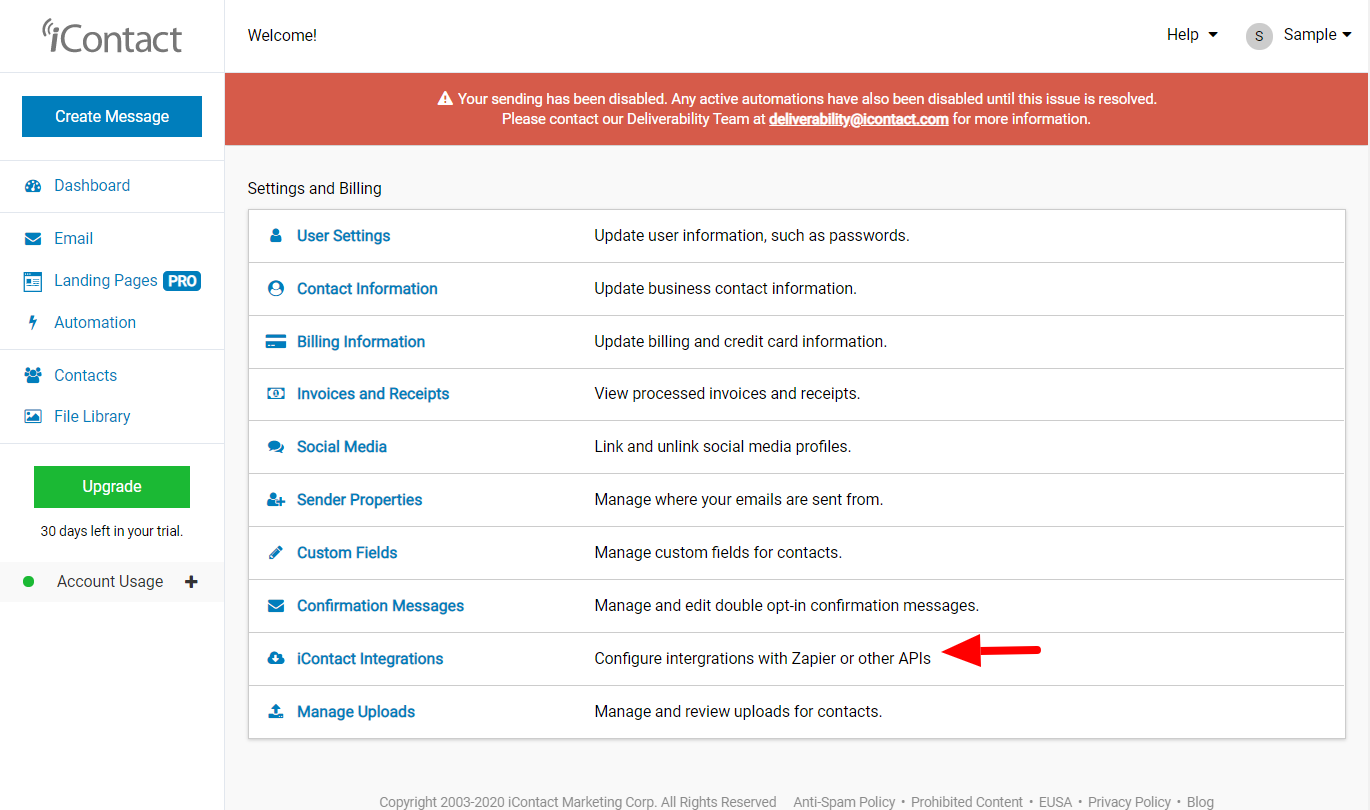The width and height of the screenshot is (1370, 810).
Task: Click the warning triangle icon in alert banner
Action: tap(446, 99)
